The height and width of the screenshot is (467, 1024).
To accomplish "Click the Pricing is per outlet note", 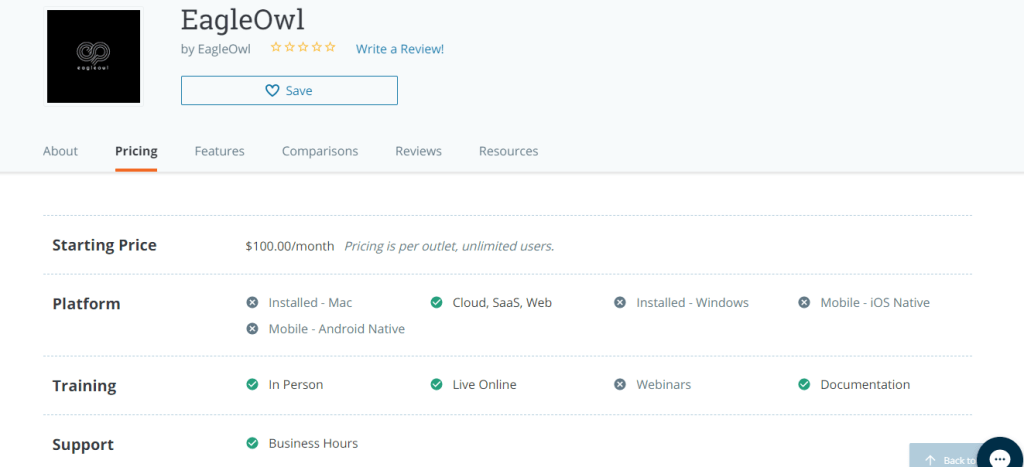I will pyautogui.click(x=449, y=246).
